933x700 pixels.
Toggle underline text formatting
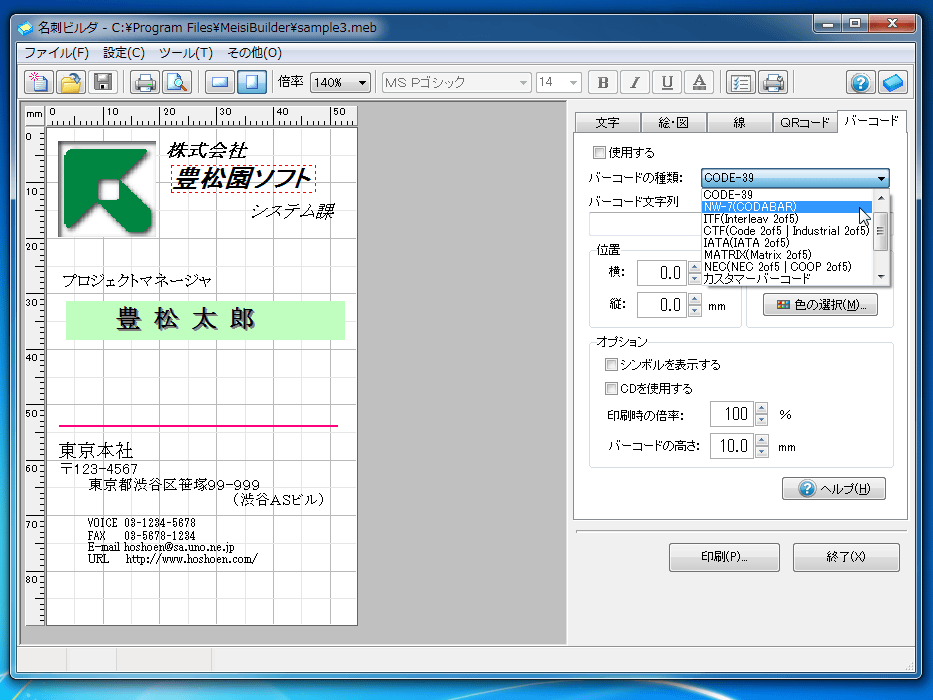tap(667, 82)
